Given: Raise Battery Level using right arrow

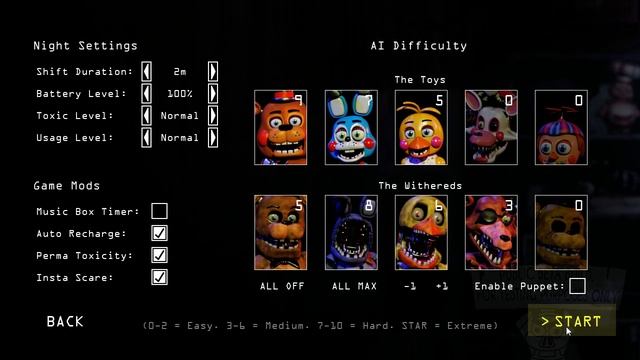Looking at the screenshot, I should coord(213,94).
